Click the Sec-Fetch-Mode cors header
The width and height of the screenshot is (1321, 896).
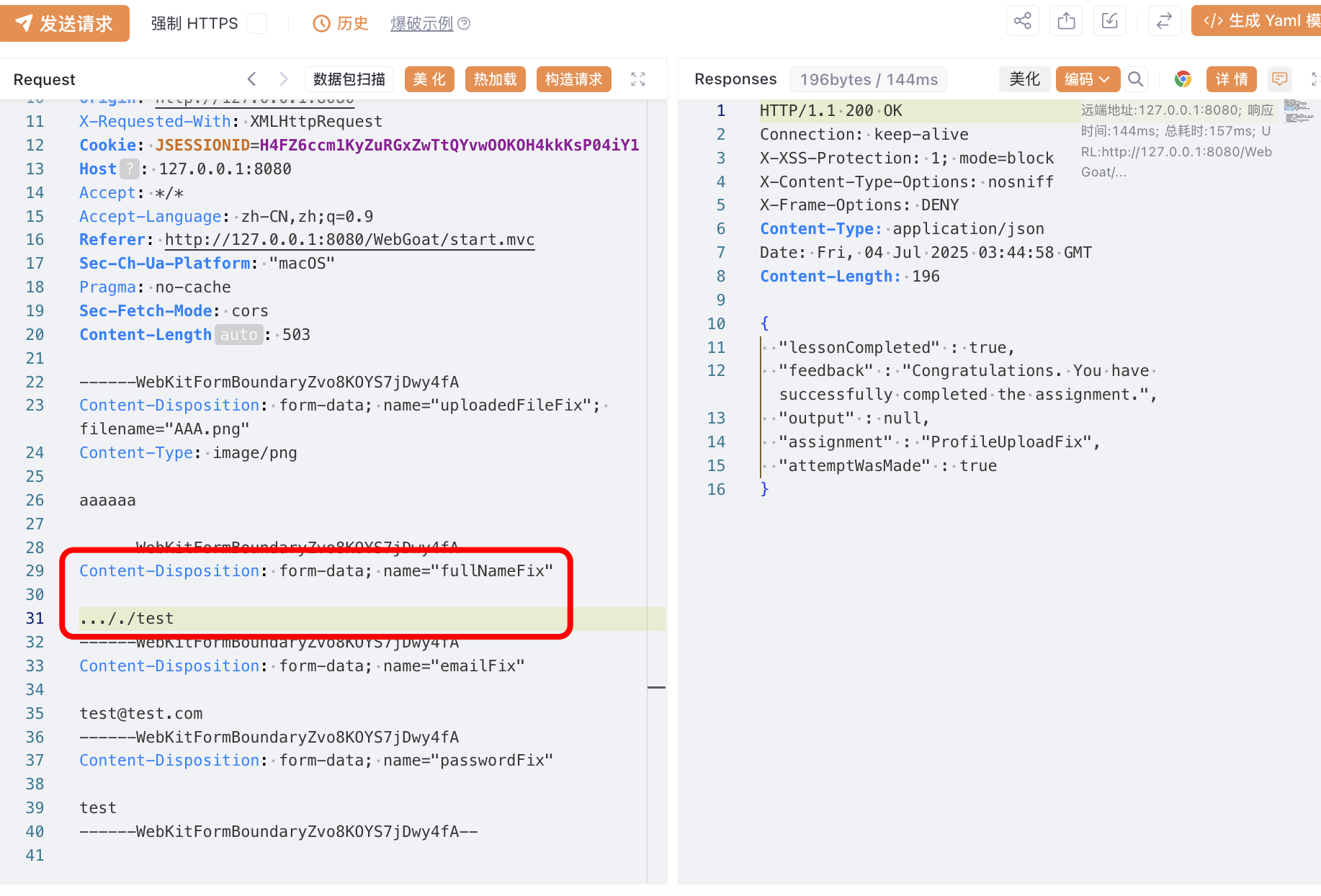174,311
